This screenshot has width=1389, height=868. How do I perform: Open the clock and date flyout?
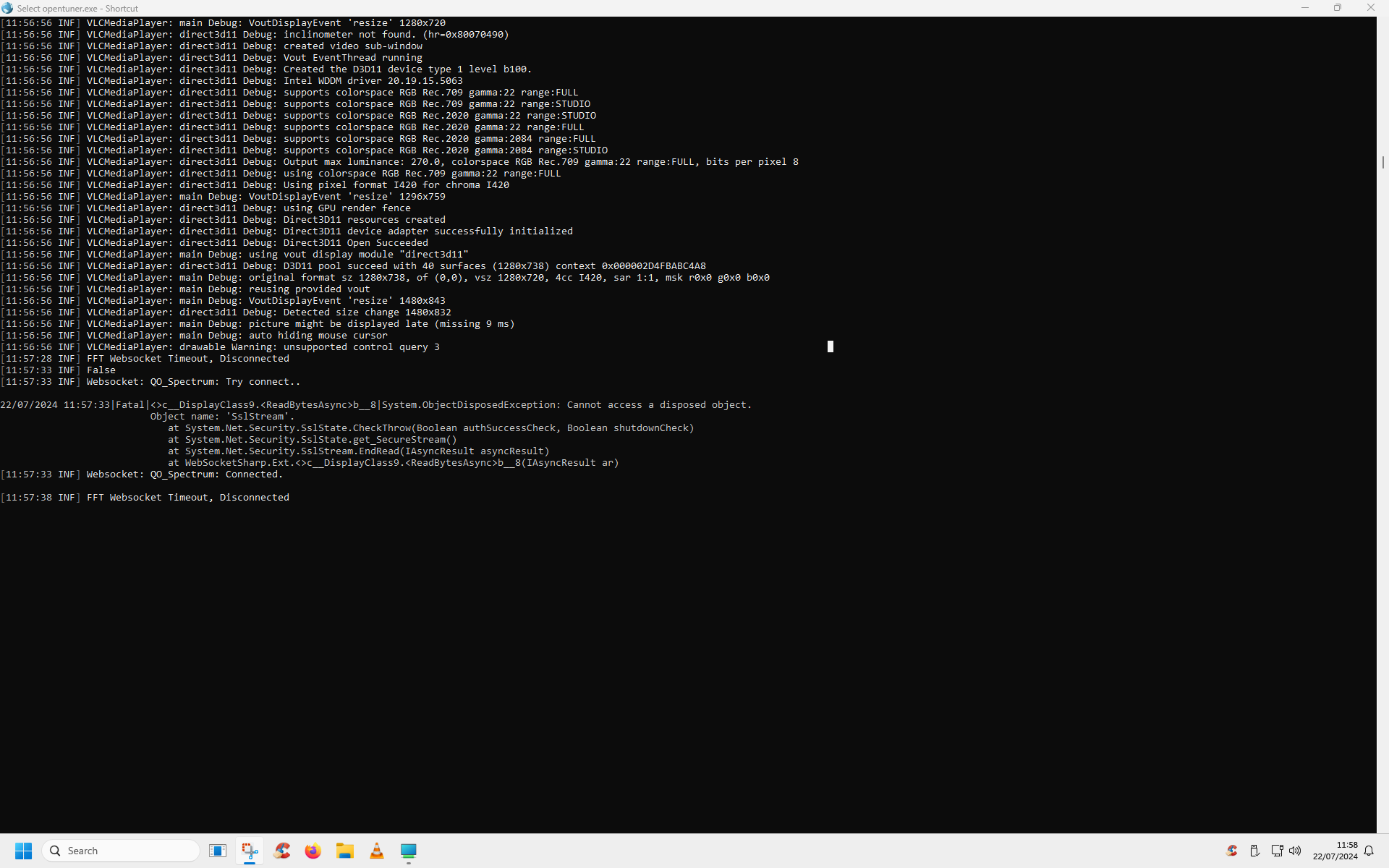(x=1335, y=851)
